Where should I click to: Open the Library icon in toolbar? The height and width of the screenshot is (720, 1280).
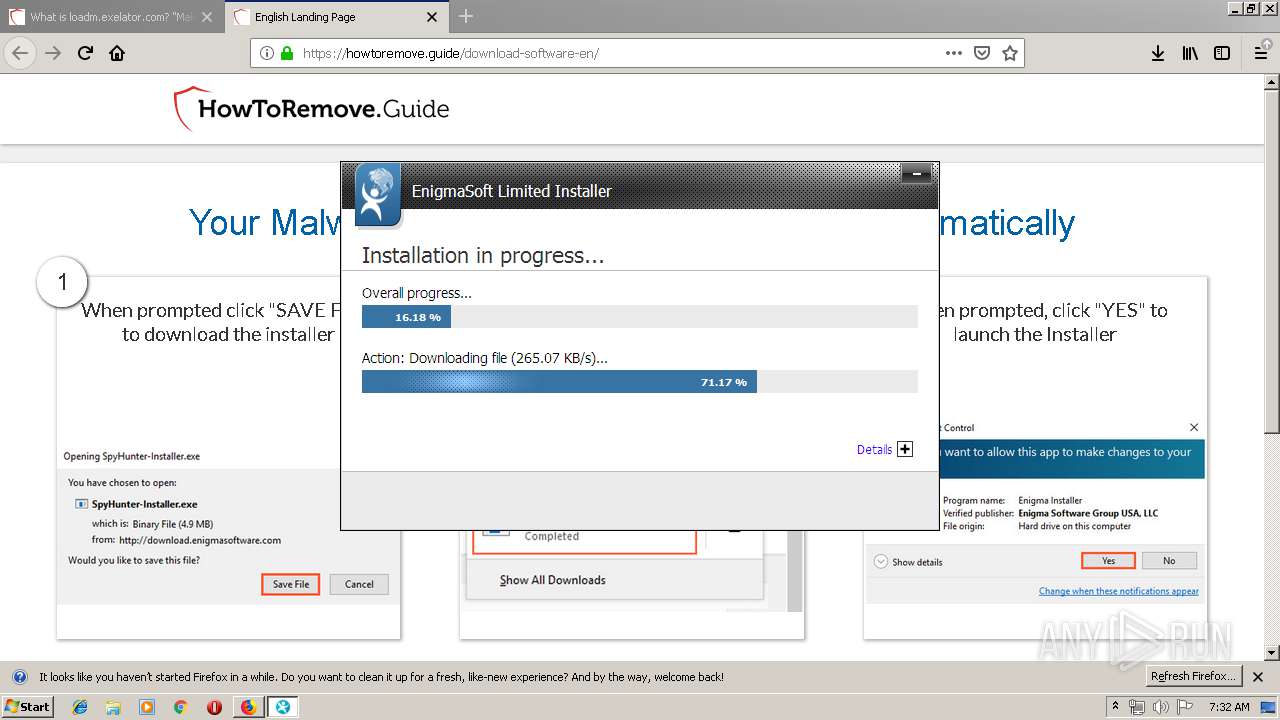(x=1190, y=53)
